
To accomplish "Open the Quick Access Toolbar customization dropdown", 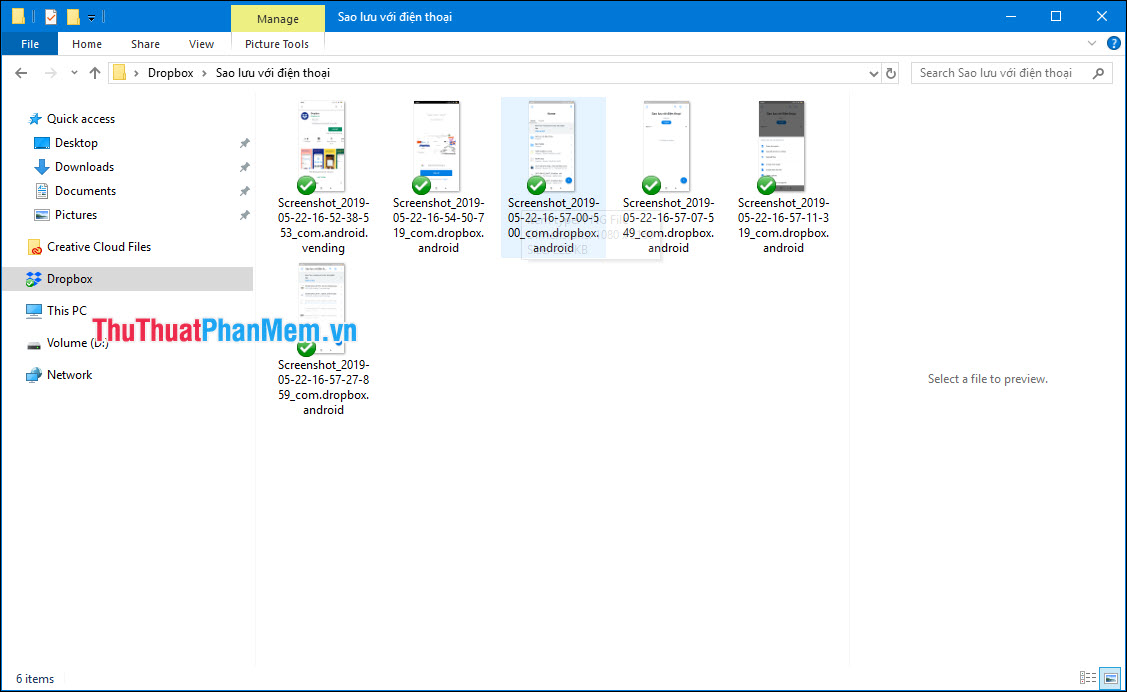I will pos(90,16).
